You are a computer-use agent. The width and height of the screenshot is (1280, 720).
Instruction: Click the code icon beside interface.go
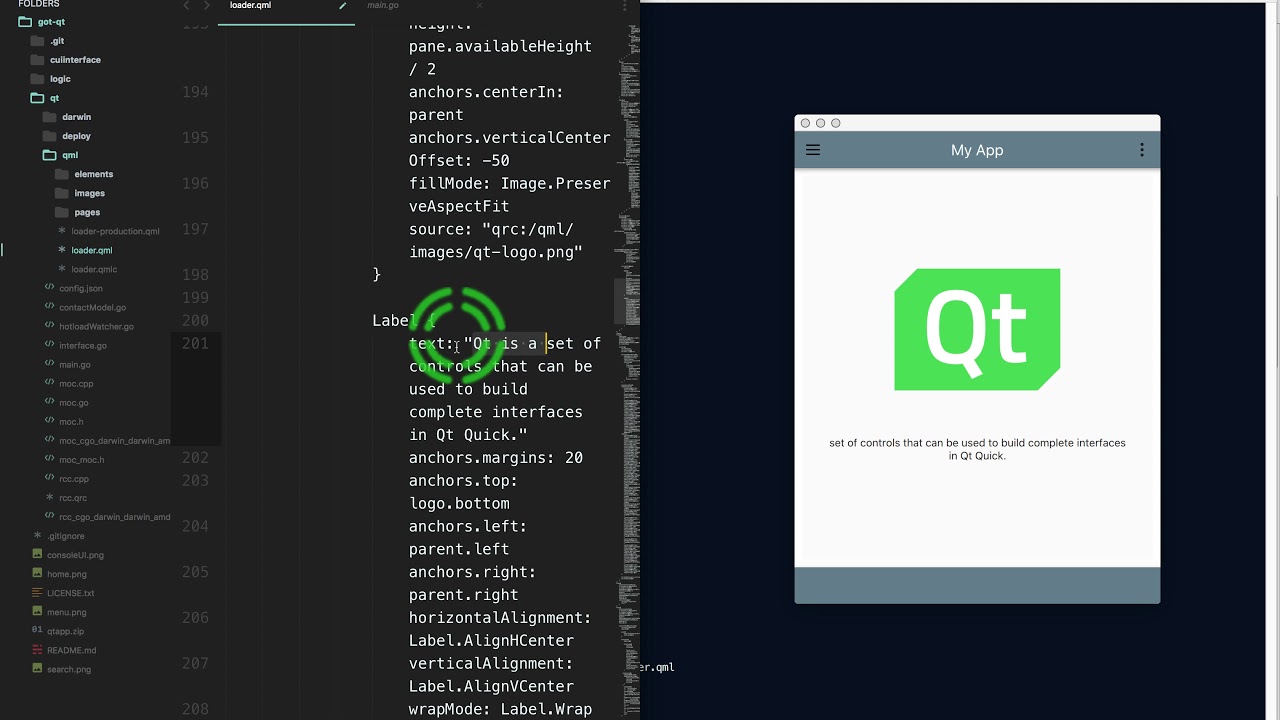pos(49,345)
